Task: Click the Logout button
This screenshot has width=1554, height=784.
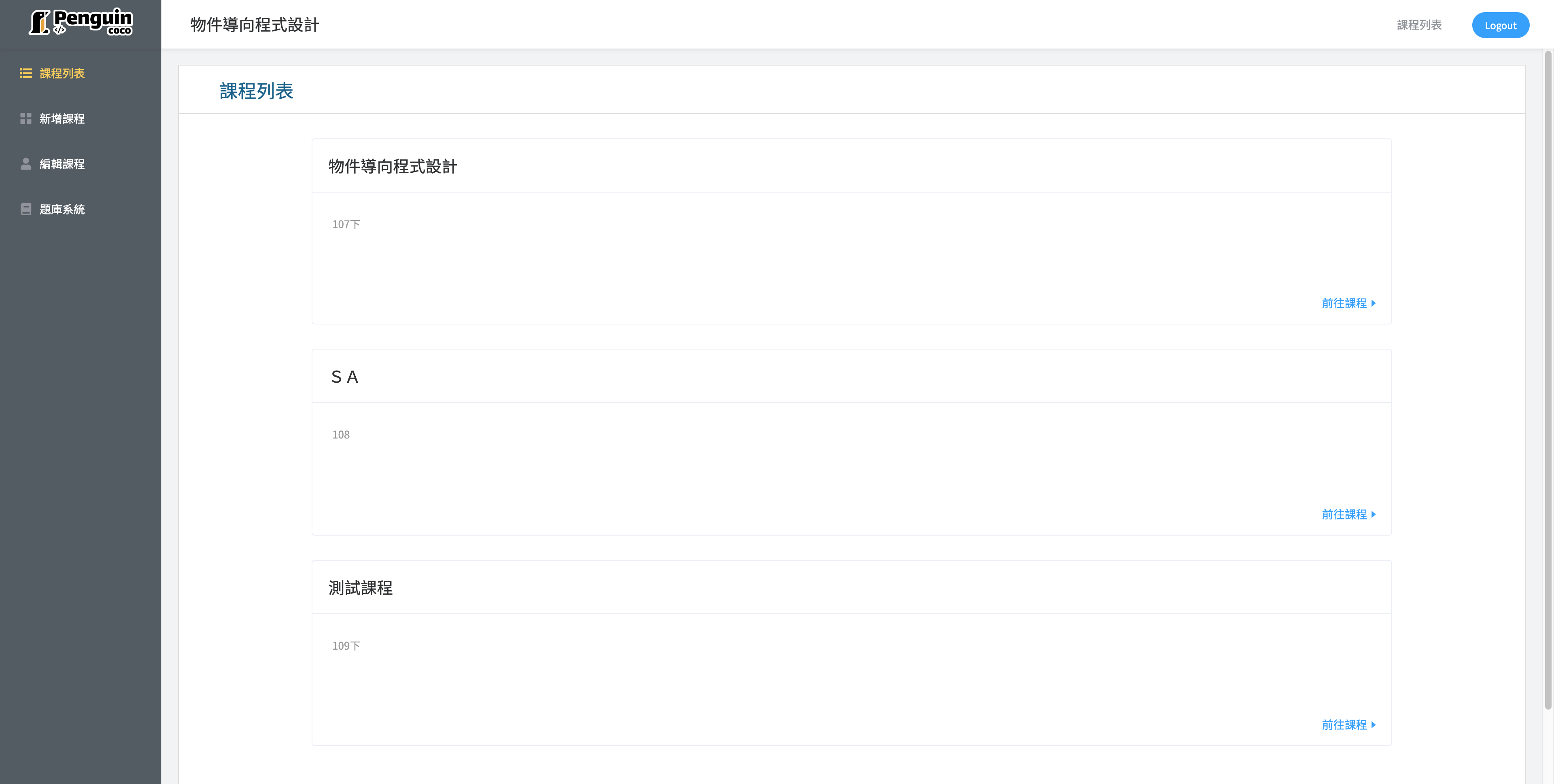Action: (x=1500, y=25)
